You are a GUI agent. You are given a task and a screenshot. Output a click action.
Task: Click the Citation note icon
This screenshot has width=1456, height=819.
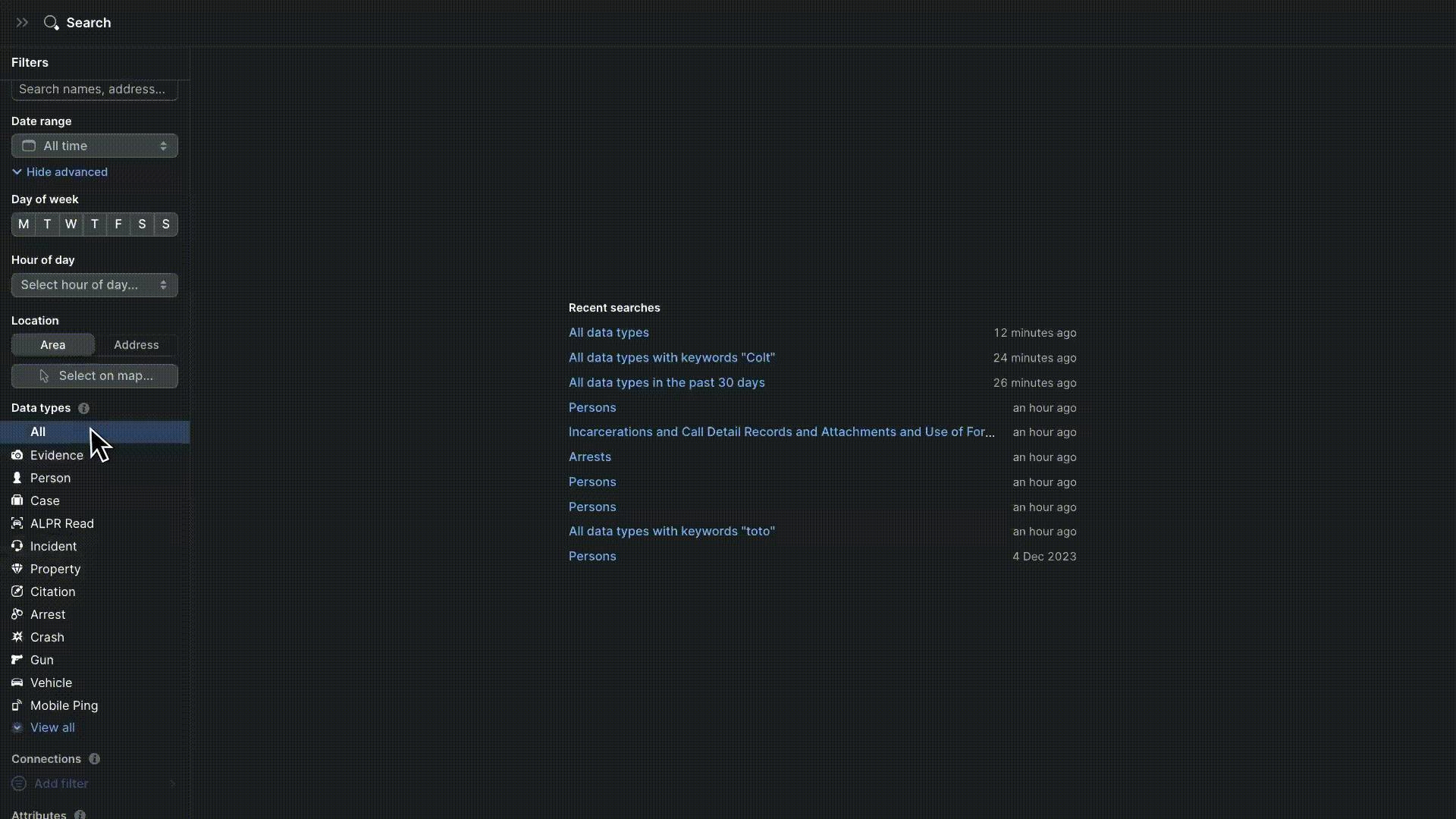(17, 591)
